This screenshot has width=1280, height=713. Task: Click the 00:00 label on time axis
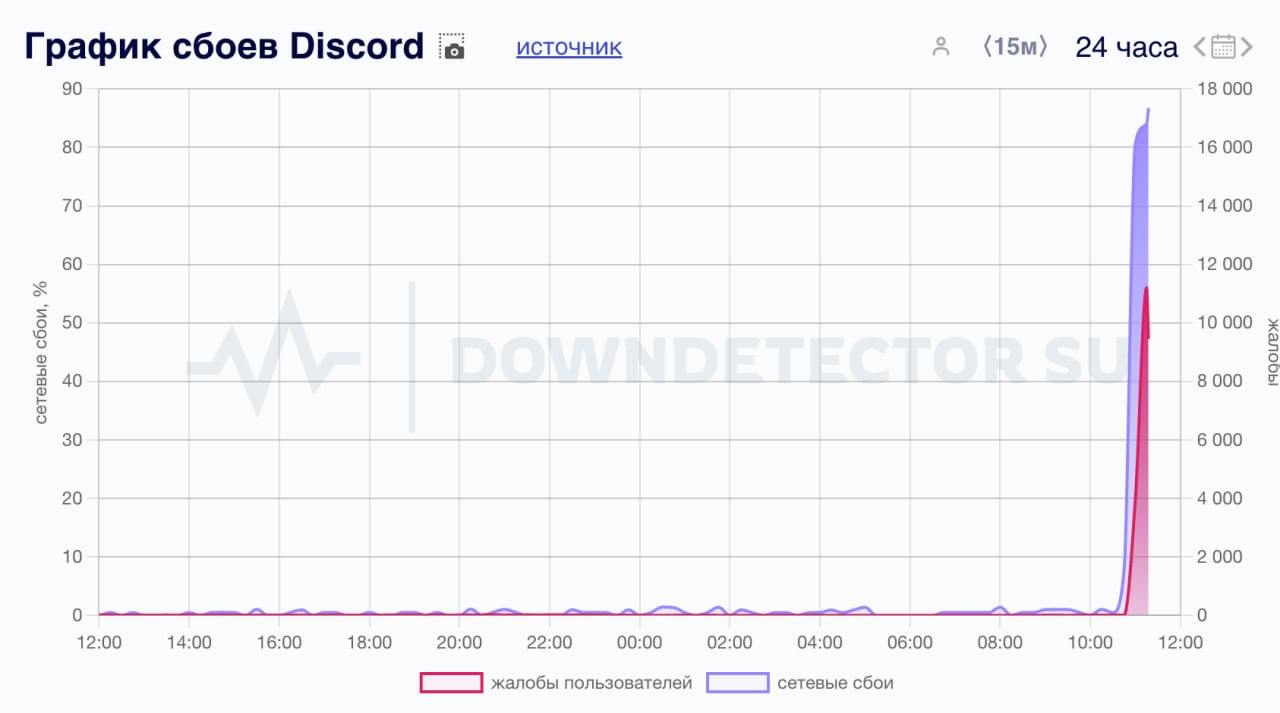[639, 642]
